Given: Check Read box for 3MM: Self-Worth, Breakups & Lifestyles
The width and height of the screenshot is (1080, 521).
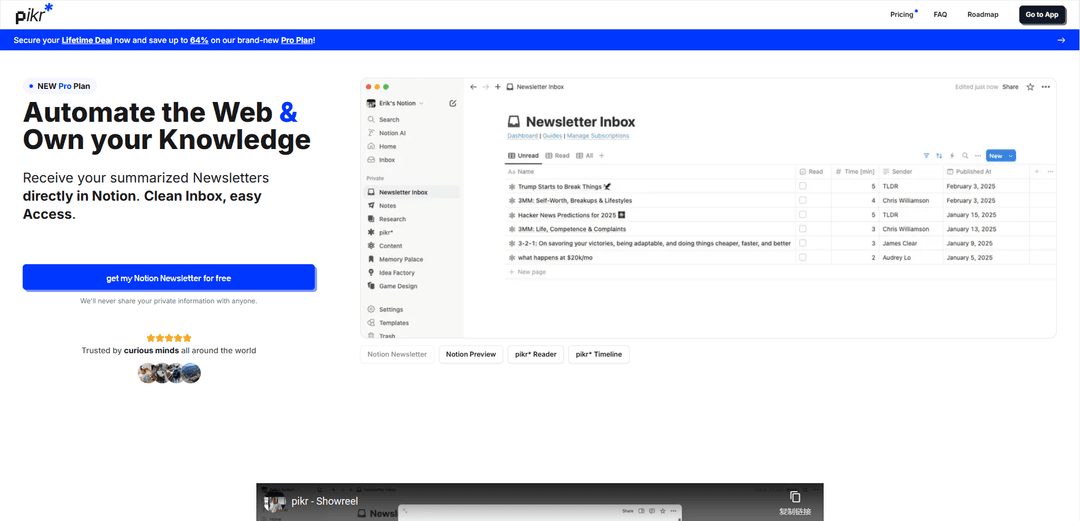Looking at the screenshot, I should pyautogui.click(x=802, y=201).
